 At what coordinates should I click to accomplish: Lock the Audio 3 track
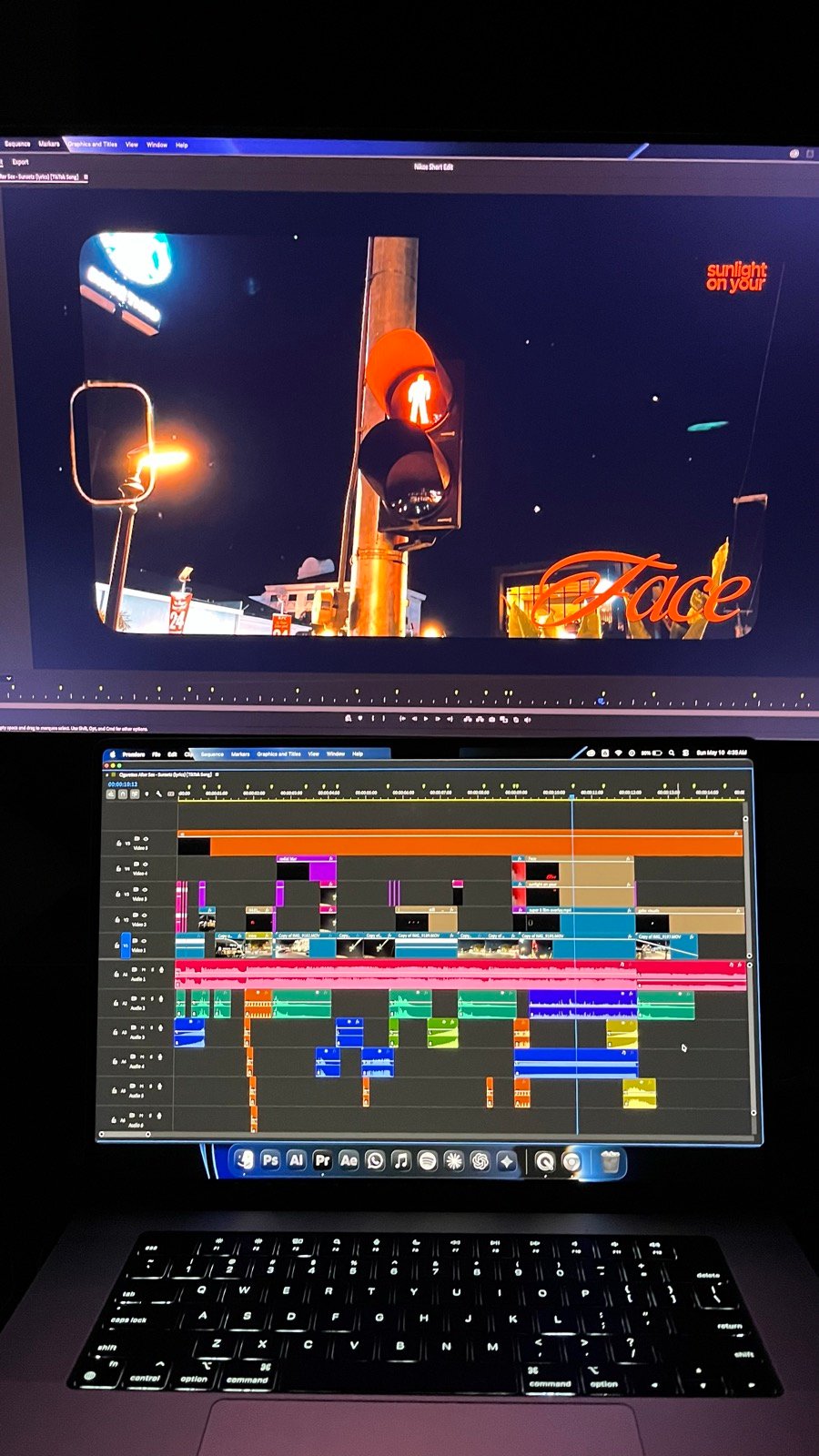pos(116,1032)
